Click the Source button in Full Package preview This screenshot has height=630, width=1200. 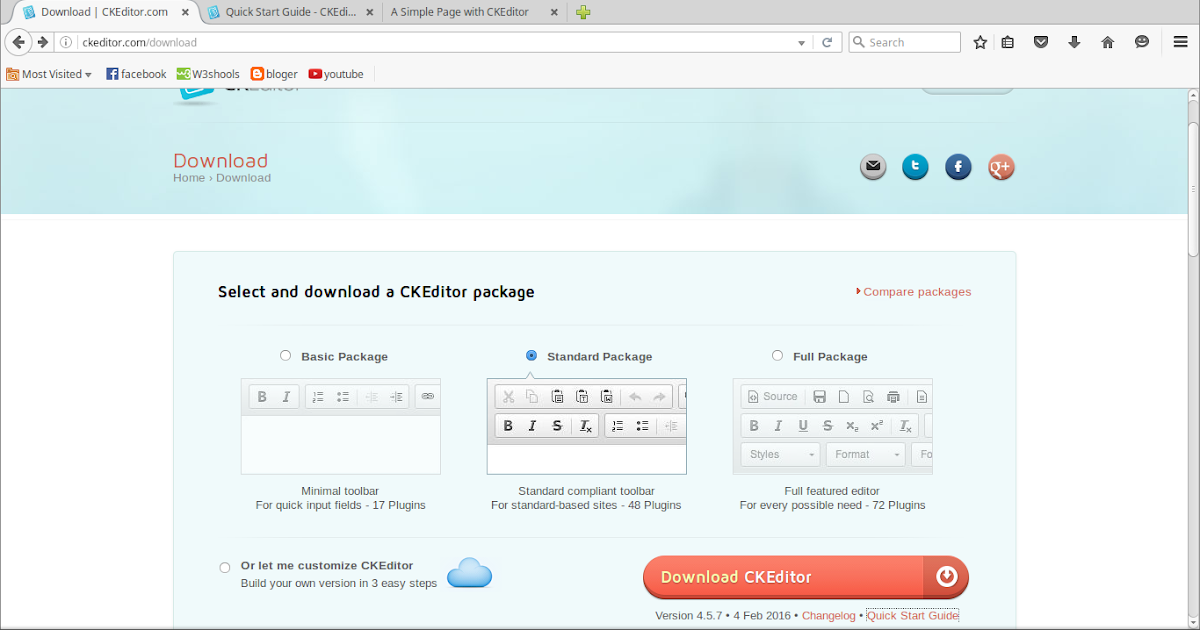click(771, 396)
